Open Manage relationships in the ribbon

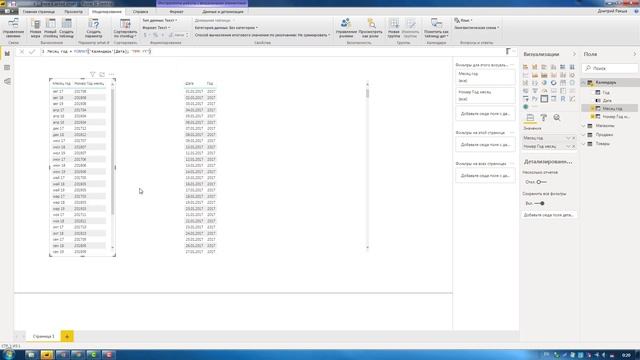(x=13, y=28)
